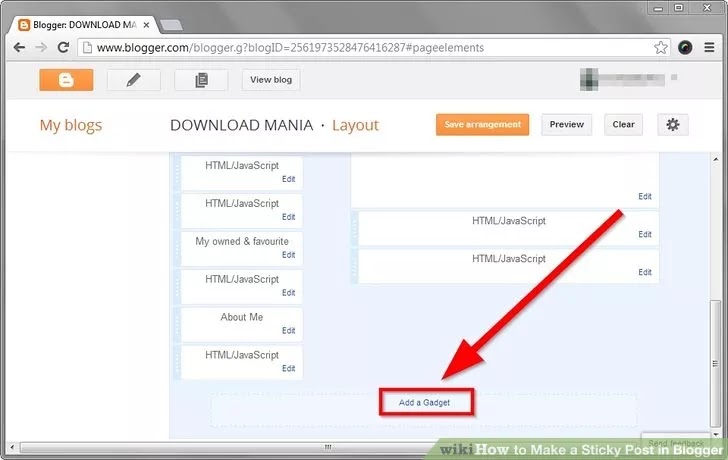
Task: Edit the My owned & favourite gadget
Action: (x=288, y=255)
